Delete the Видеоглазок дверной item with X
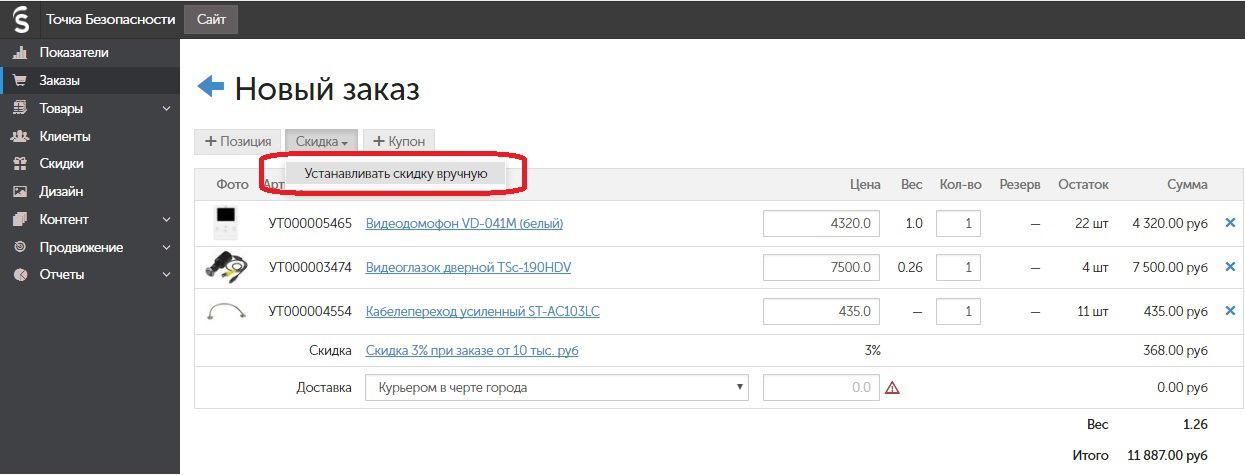Screen dimensions: 1245x476 tap(1231, 267)
